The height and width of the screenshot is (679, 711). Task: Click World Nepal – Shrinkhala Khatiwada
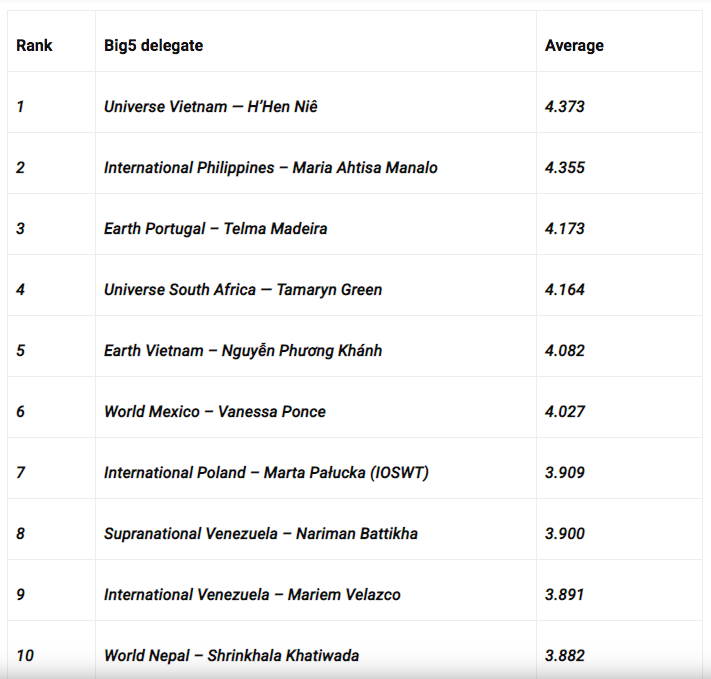pos(231,655)
